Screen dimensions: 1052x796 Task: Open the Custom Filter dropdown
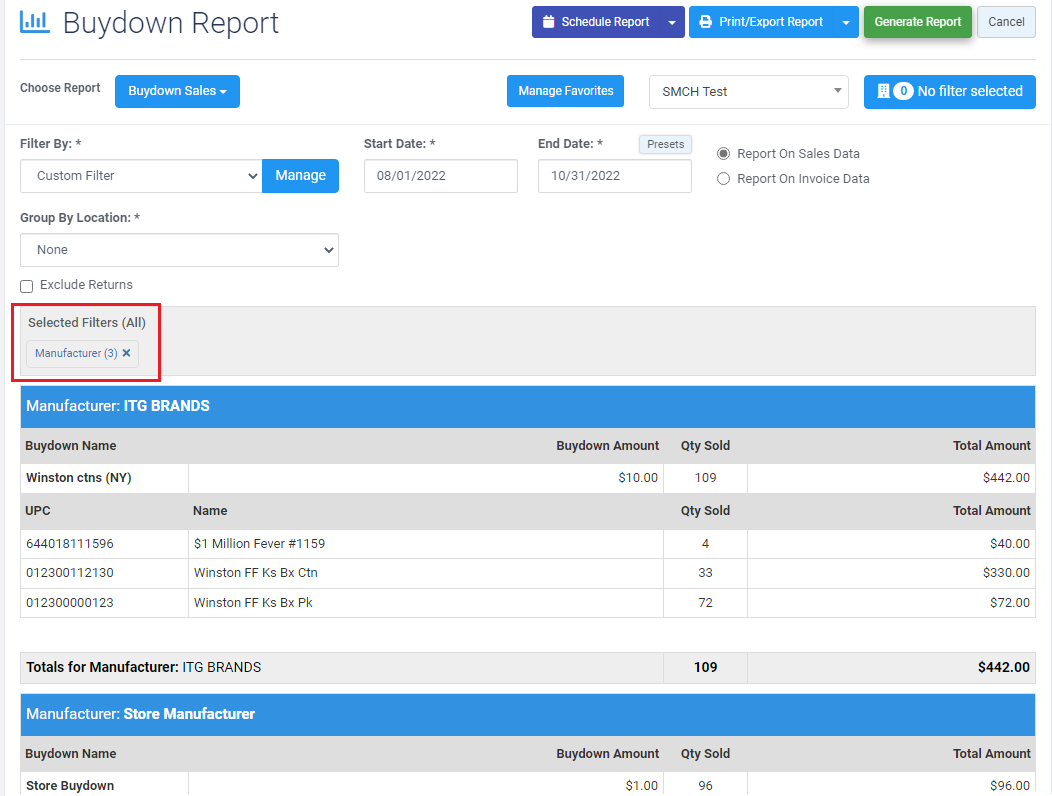point(141,176)
